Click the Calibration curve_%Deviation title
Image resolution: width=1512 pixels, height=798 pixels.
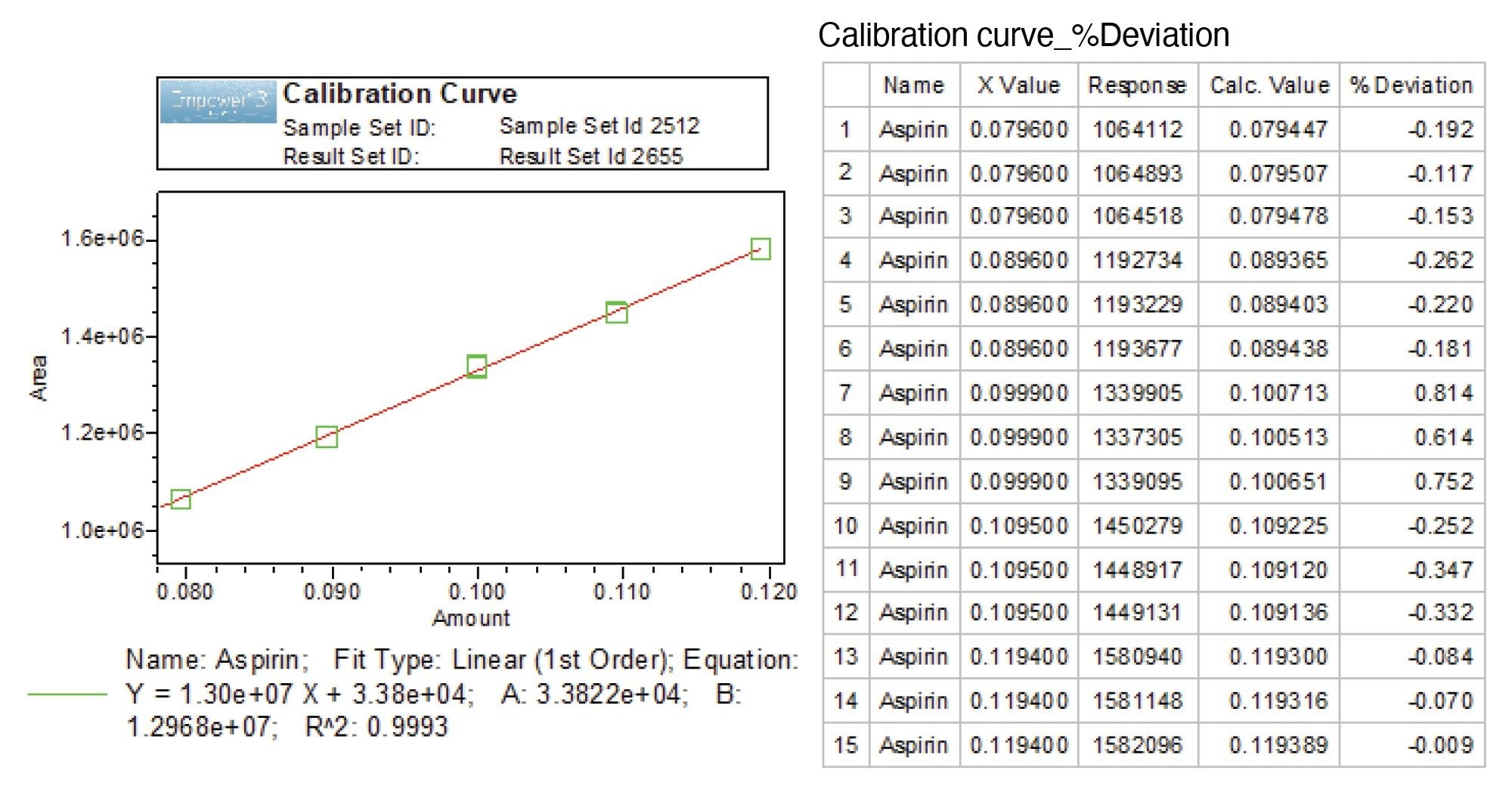tap(1024, 36)
